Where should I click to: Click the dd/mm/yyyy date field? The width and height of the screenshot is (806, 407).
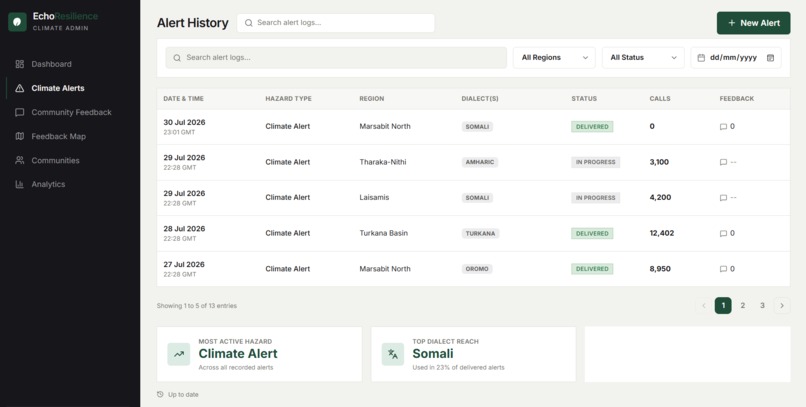[736, 58]
